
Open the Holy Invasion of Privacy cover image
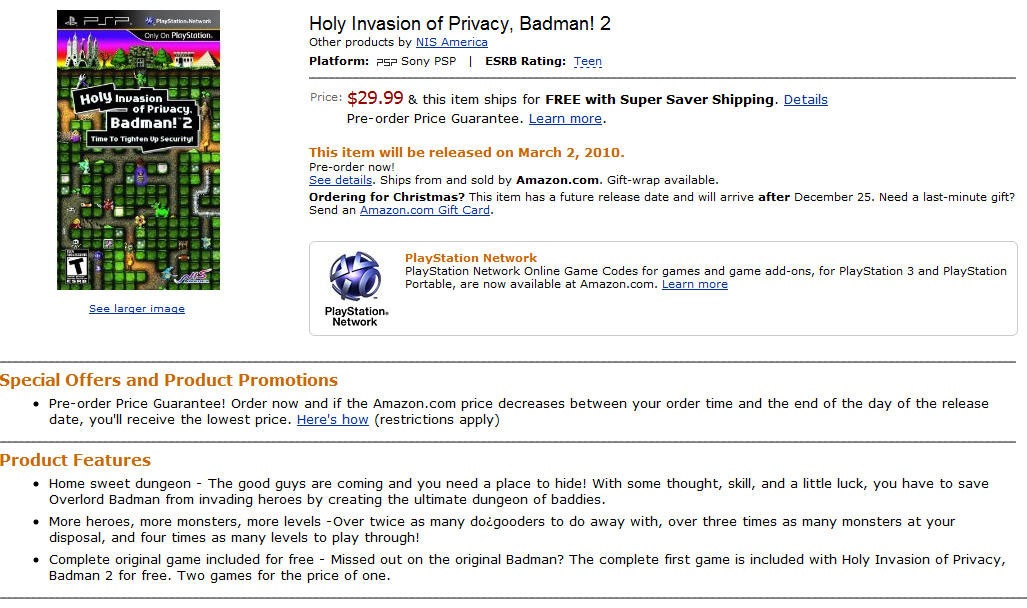coord(138,150)
